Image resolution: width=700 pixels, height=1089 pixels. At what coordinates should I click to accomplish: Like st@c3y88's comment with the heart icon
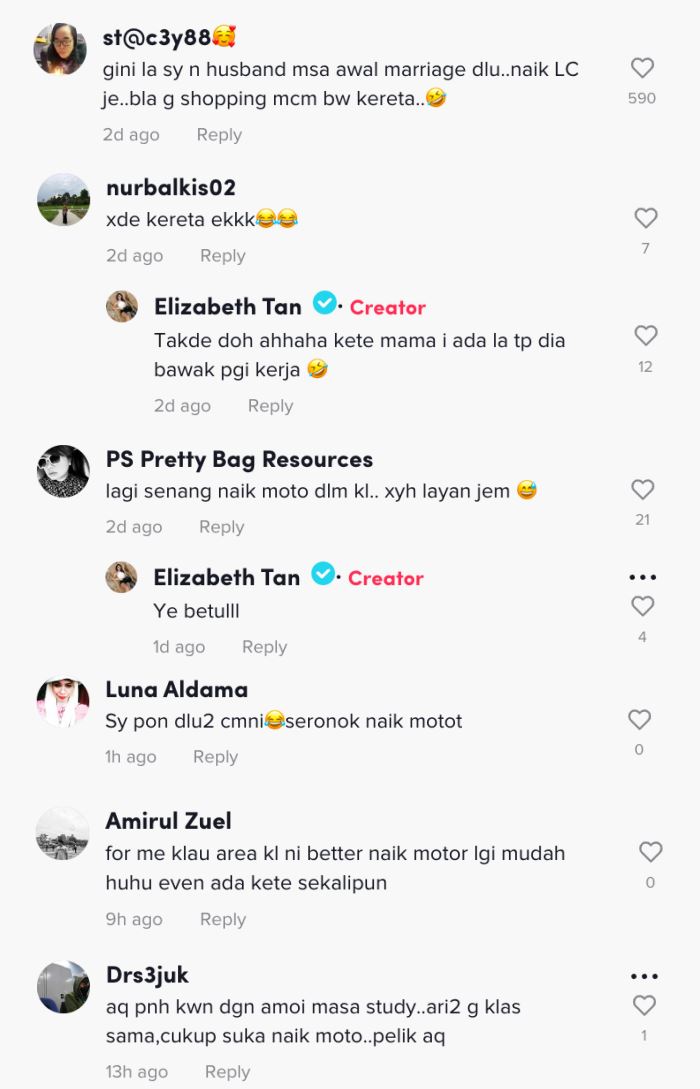pos(643,66)
